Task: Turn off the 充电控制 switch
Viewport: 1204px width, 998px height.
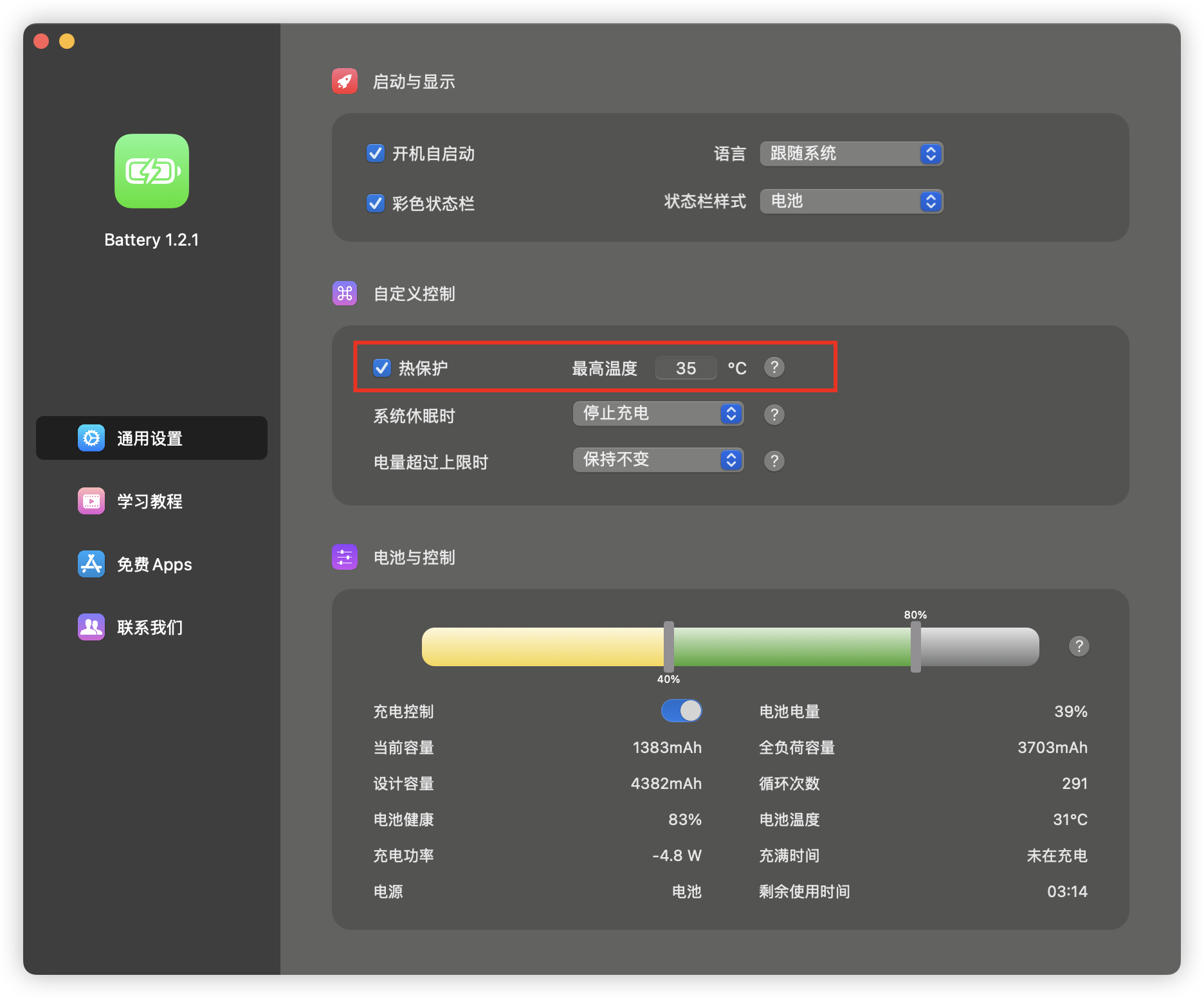Action: (681, 711)
